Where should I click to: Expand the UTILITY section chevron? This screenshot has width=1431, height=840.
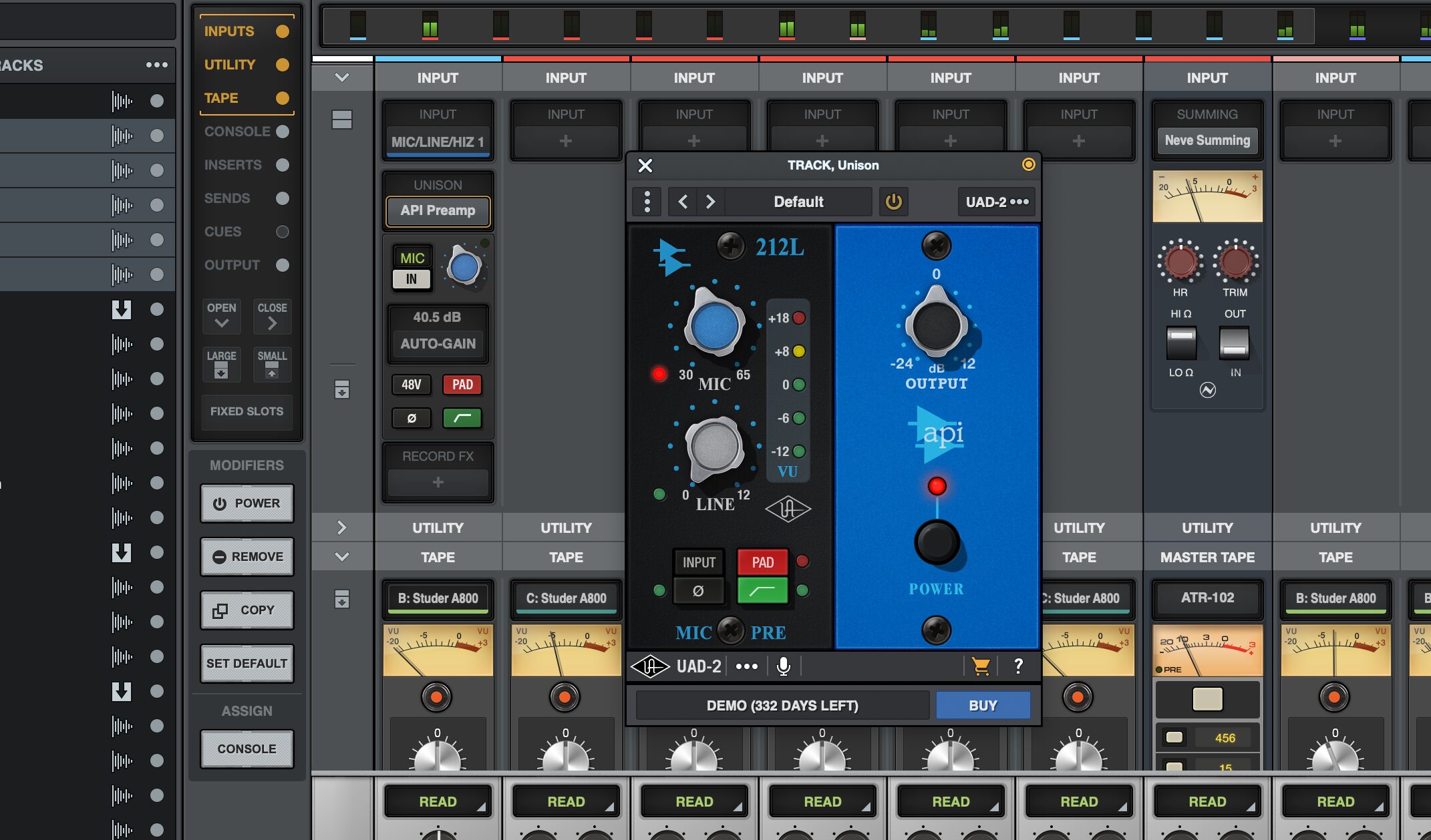342,528
